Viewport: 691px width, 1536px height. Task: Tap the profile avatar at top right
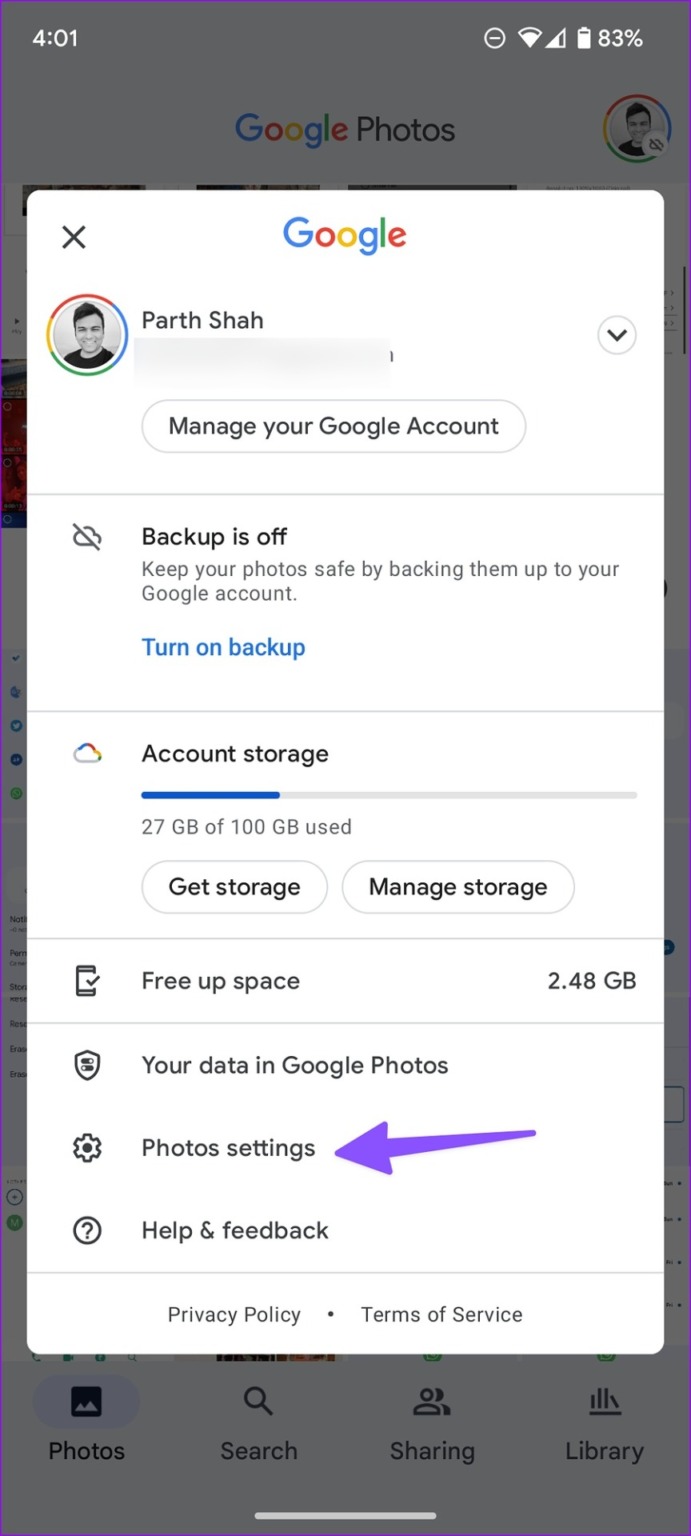(636, 128)
